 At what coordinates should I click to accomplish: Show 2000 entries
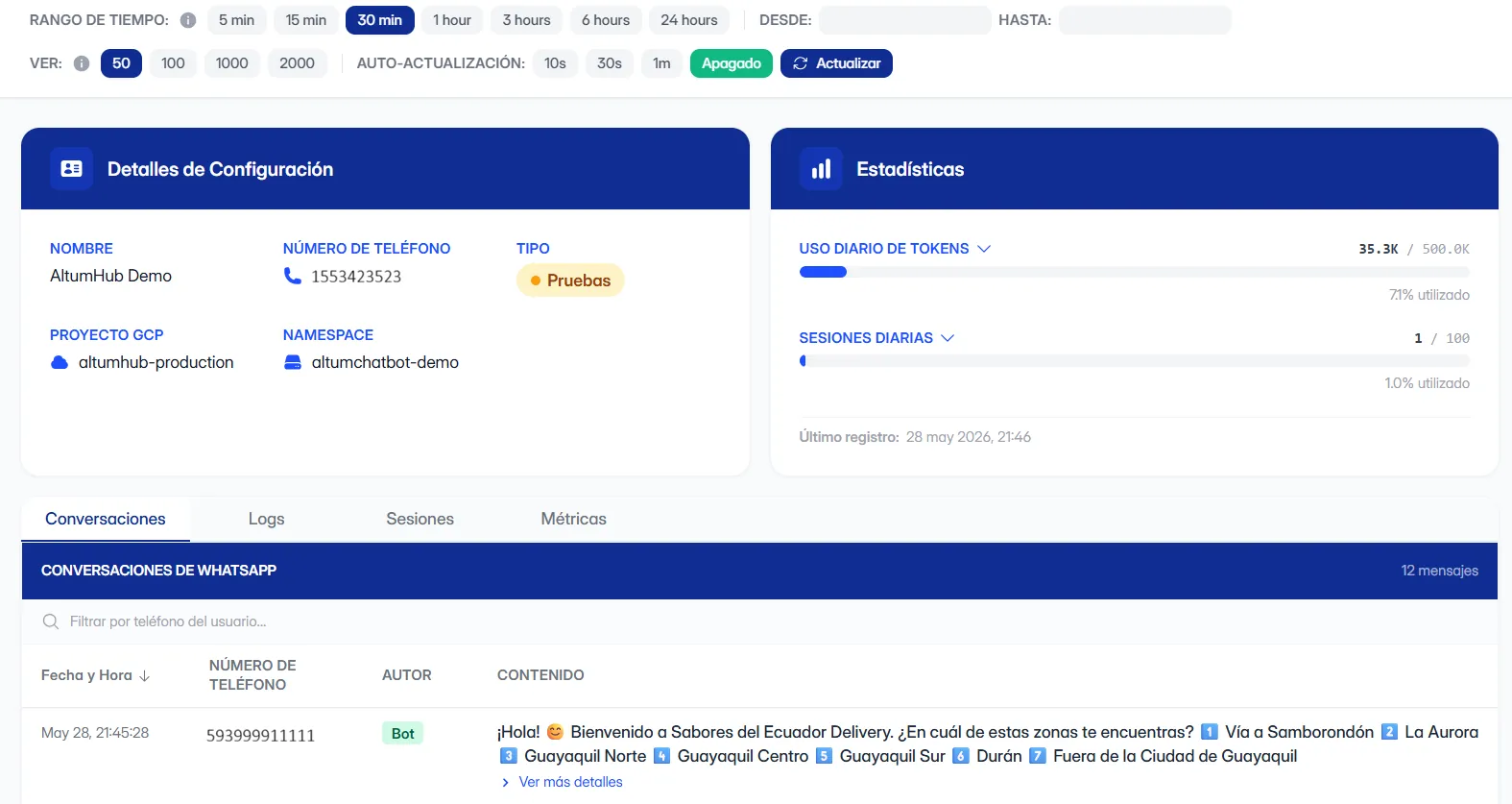(297, 63)
